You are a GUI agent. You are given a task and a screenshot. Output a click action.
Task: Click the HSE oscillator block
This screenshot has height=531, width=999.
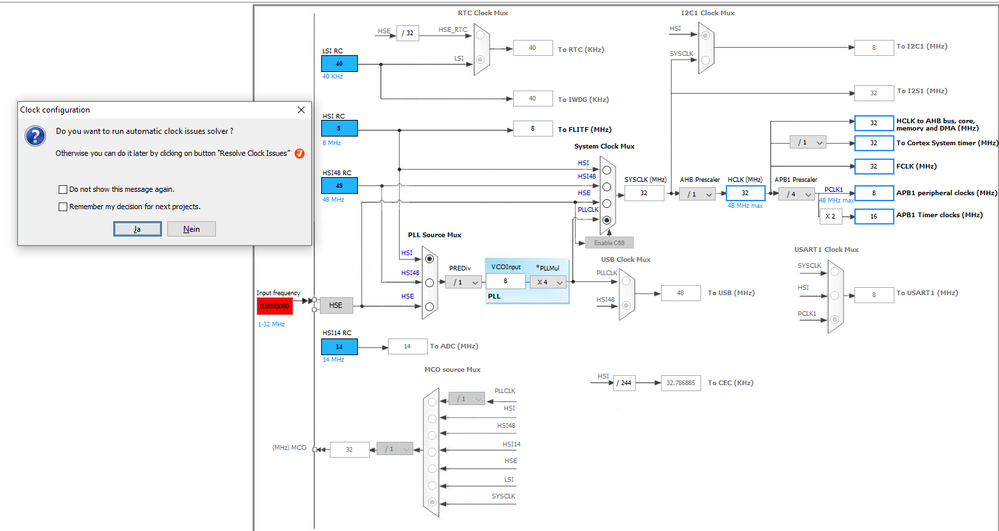336,305
